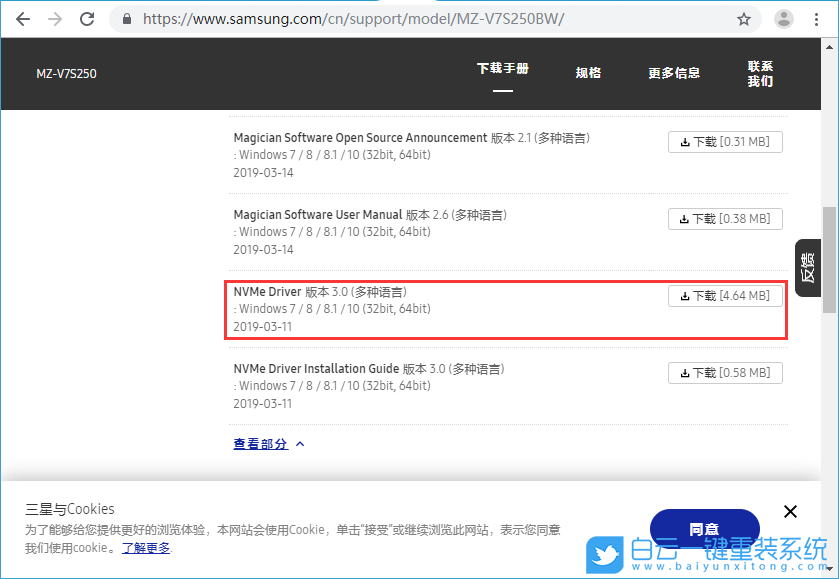Image resolution: width=839 pixels, height=579 pixels.
Task: Click the forward navigation arrow
Action: coord(54,18)
